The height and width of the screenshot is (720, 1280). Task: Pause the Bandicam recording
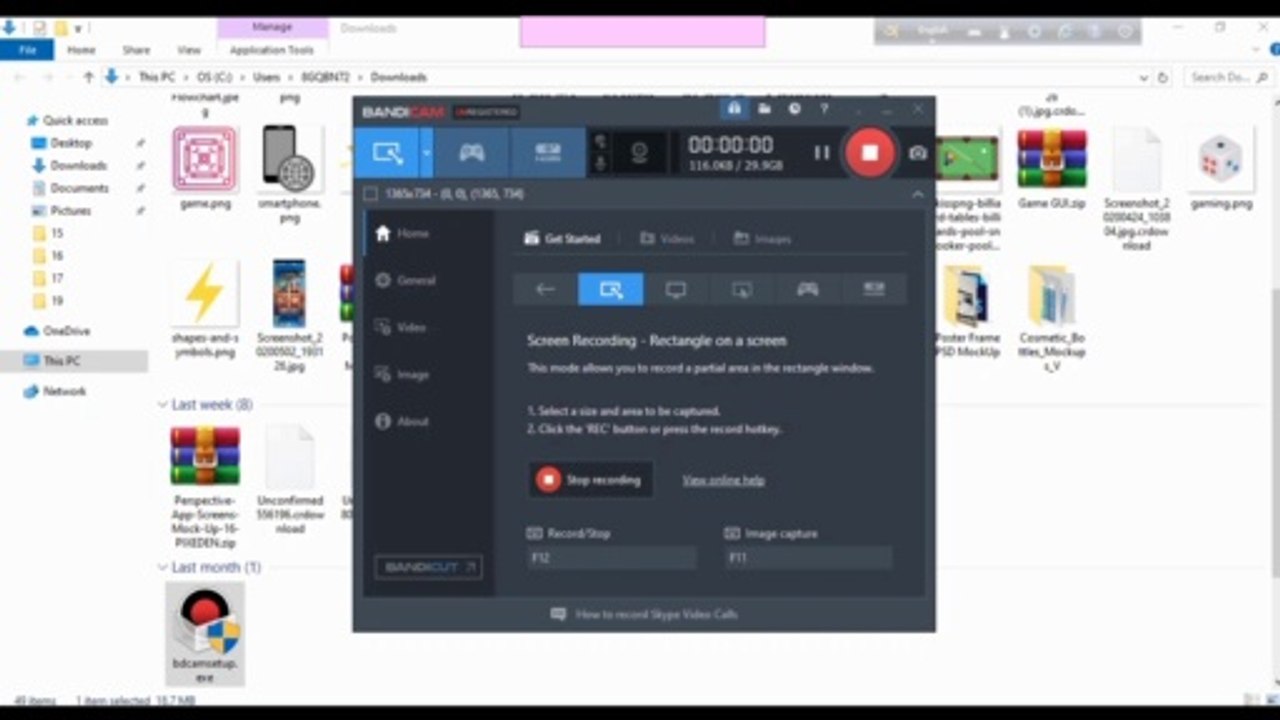(822, 153)
